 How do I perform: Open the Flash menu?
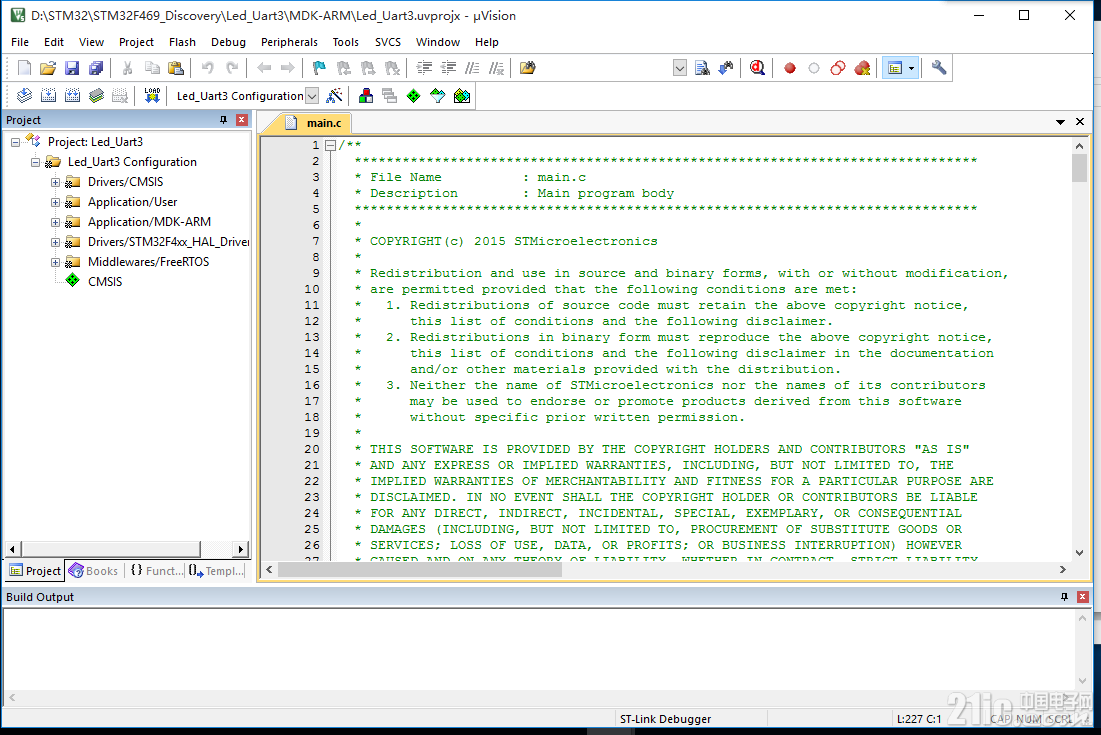[x=182, y=42]
